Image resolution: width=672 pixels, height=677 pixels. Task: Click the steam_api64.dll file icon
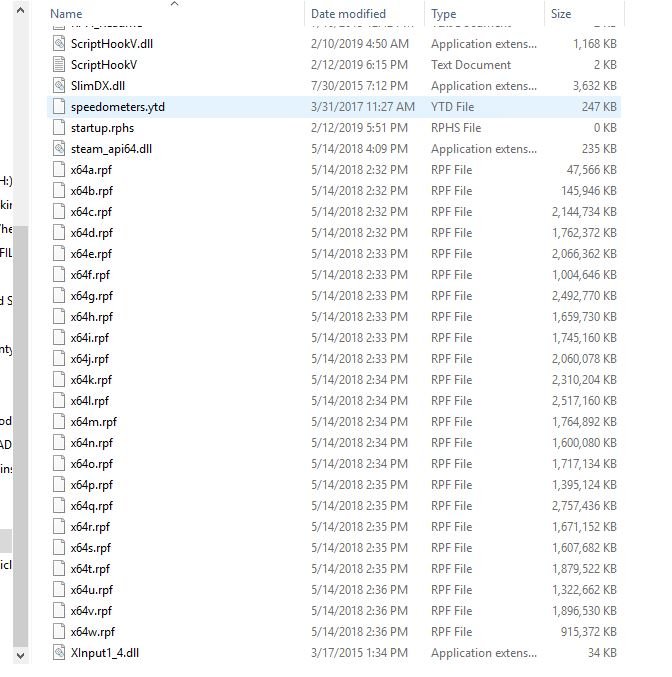coord(59,149)
